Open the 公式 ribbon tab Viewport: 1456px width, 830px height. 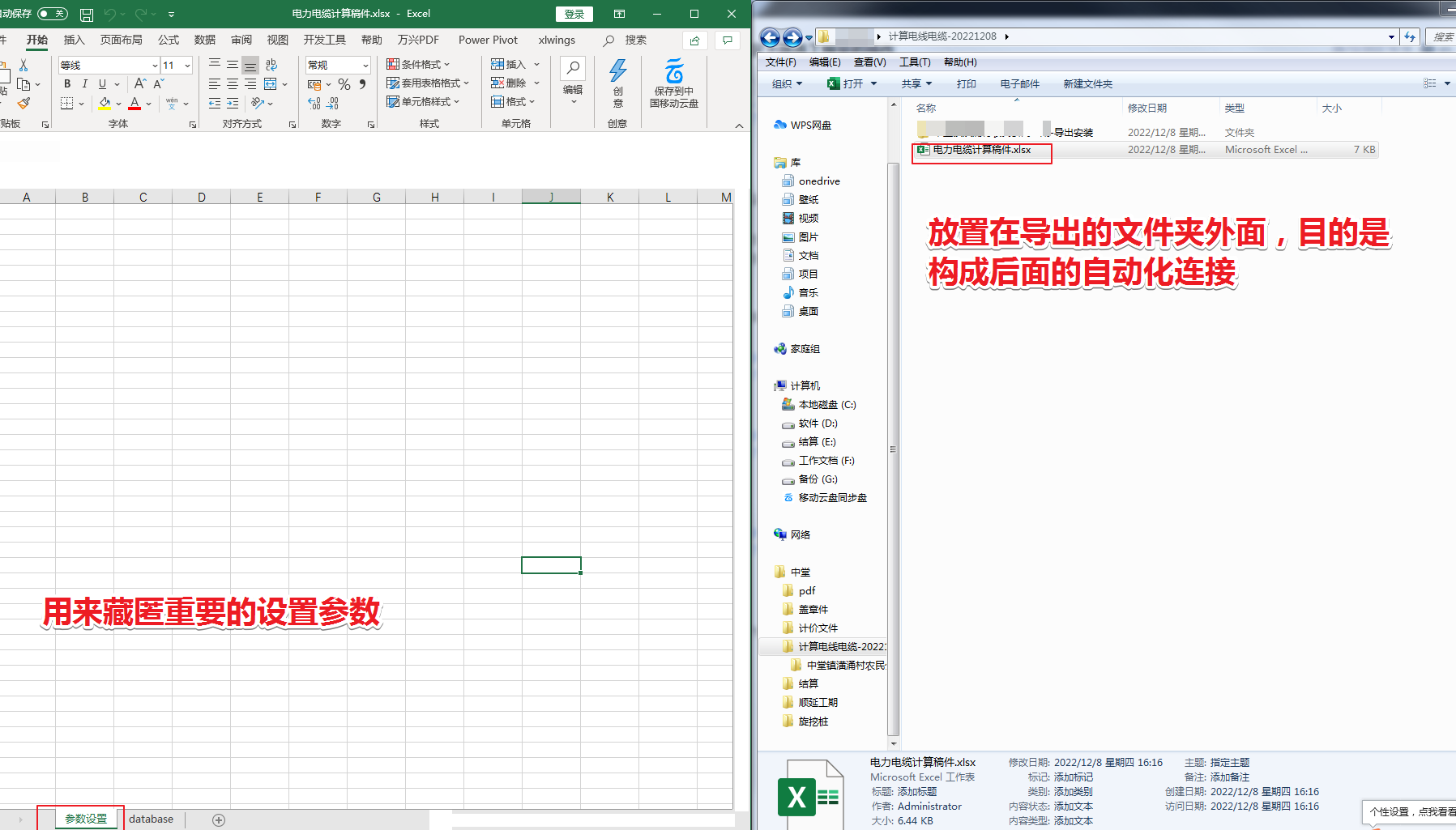[x=169, y=40]
